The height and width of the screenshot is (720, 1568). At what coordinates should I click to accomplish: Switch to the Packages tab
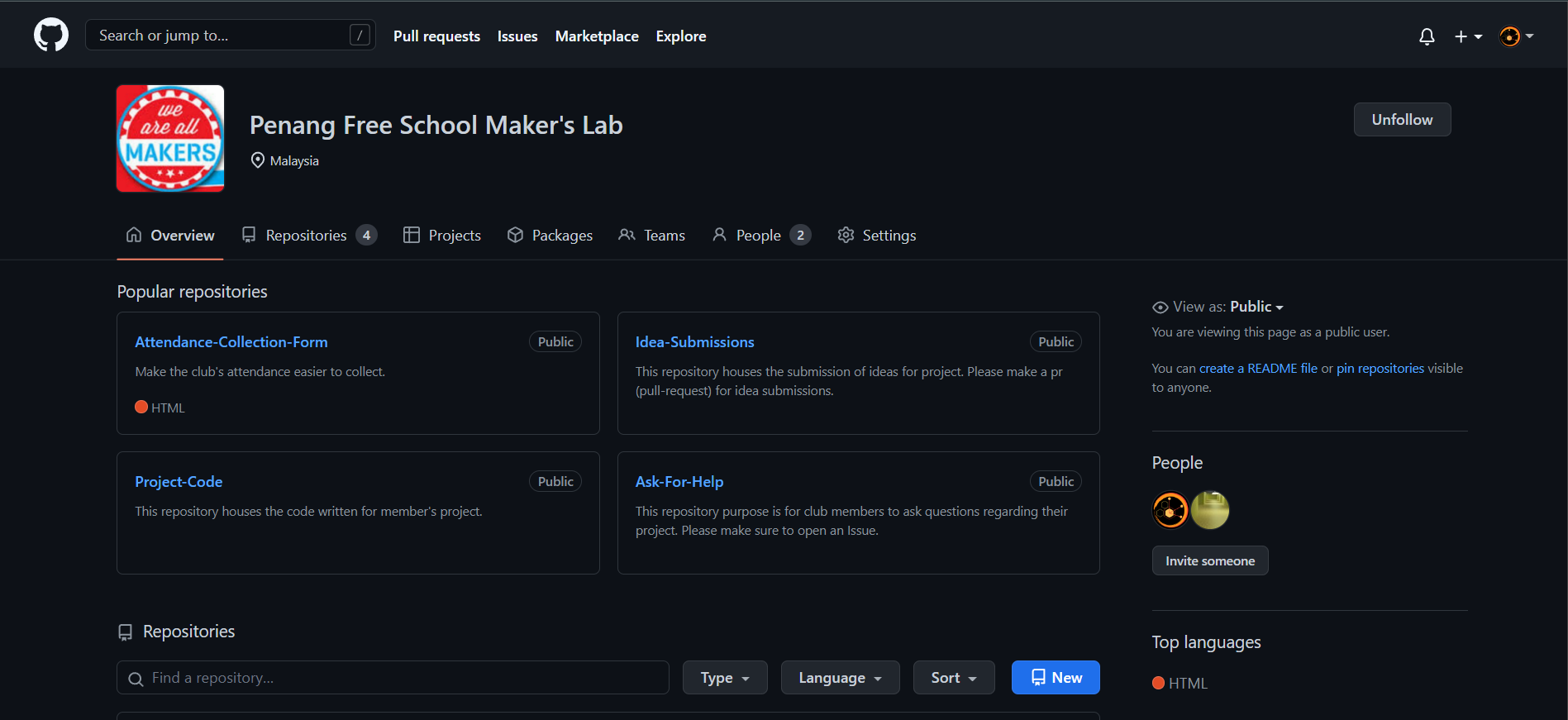pyautogui.click(x=550, y=236)
